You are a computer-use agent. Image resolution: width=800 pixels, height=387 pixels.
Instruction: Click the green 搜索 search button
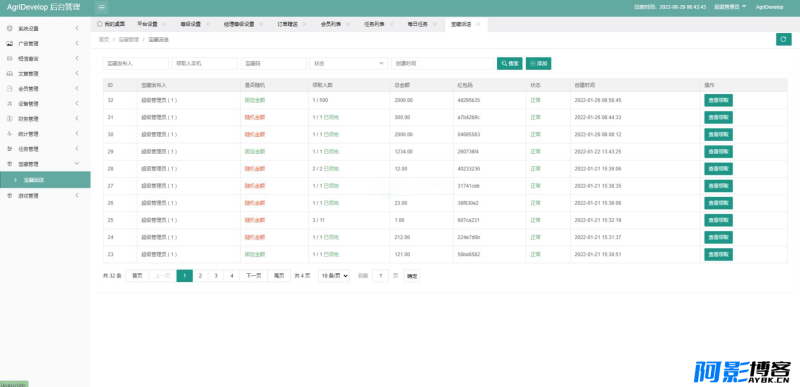510,63
